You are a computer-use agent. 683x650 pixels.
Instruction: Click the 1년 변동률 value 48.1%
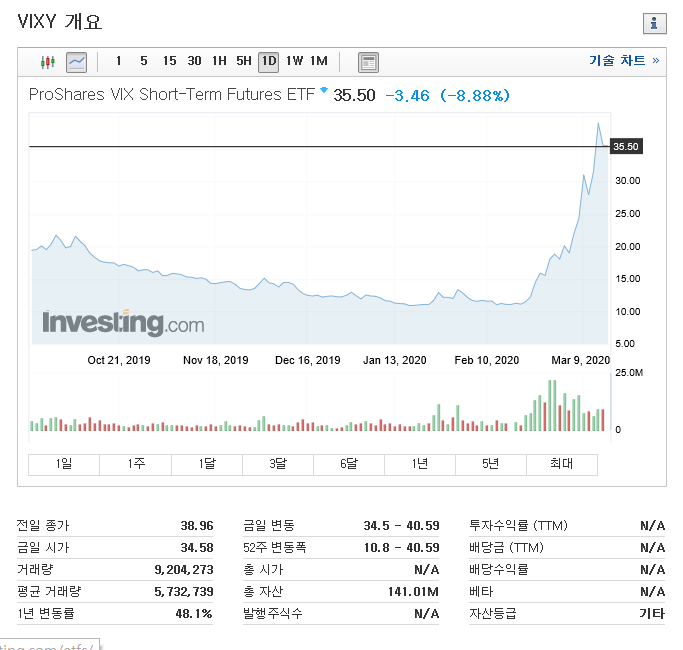(x=194, y=614)
